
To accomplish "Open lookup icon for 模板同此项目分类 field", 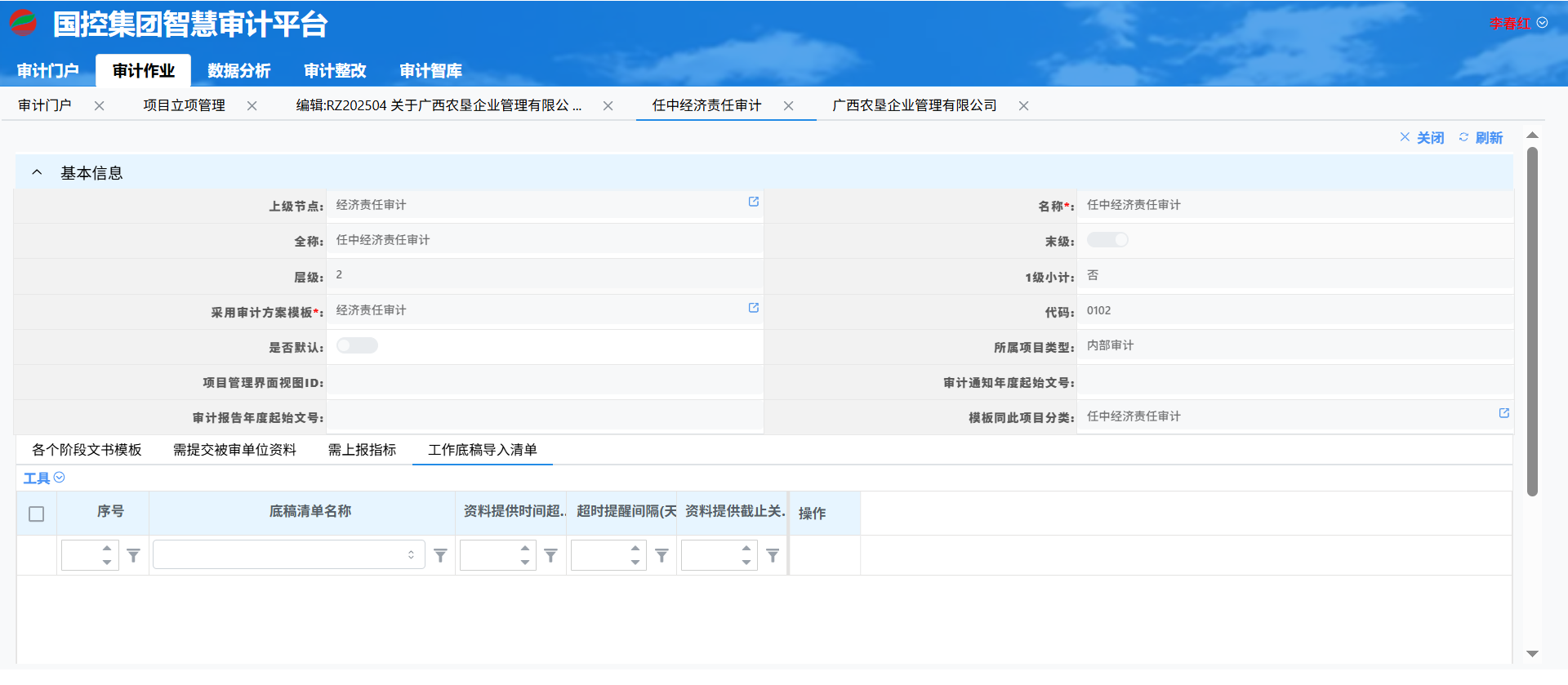I will 1503,413.
